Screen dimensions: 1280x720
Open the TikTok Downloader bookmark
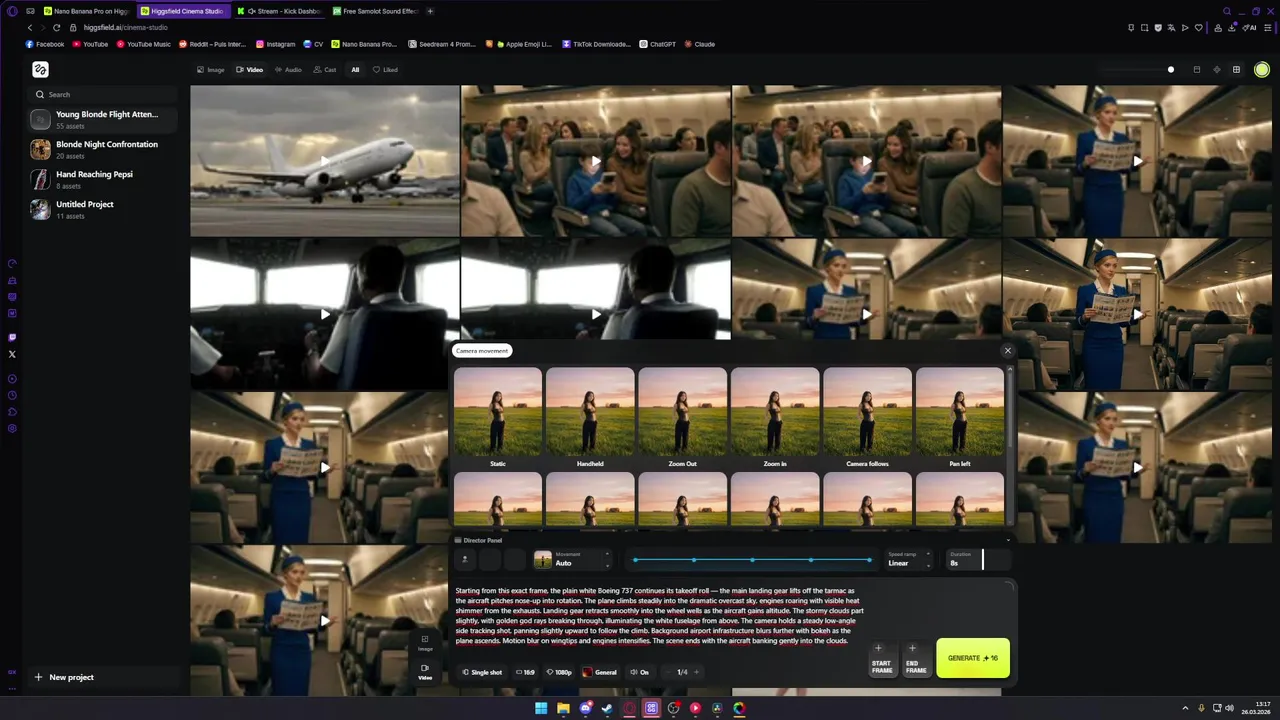[x=597, y=44]
